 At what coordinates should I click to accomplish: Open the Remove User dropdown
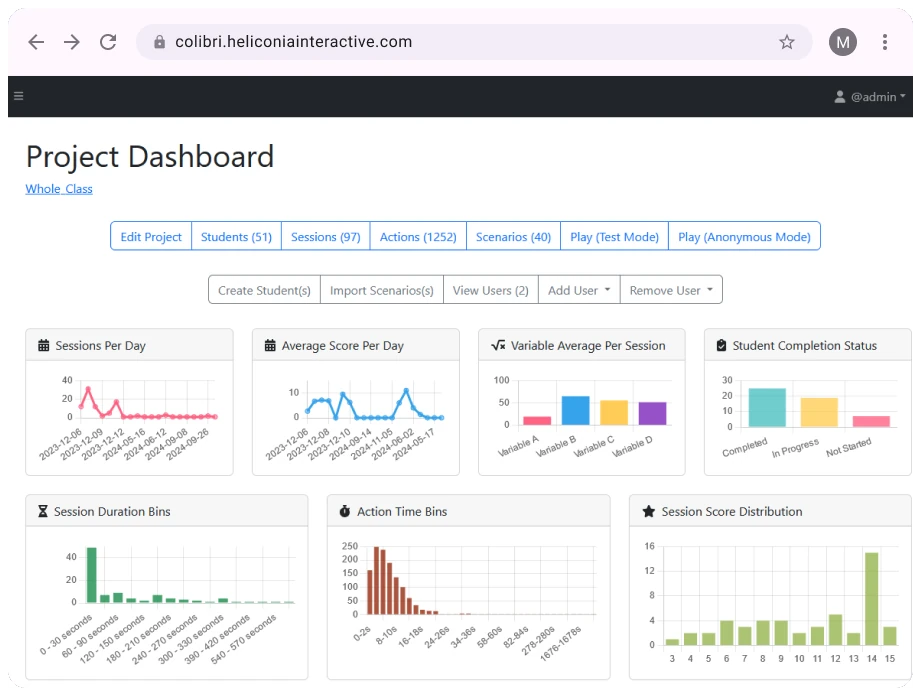click(670, 289)
